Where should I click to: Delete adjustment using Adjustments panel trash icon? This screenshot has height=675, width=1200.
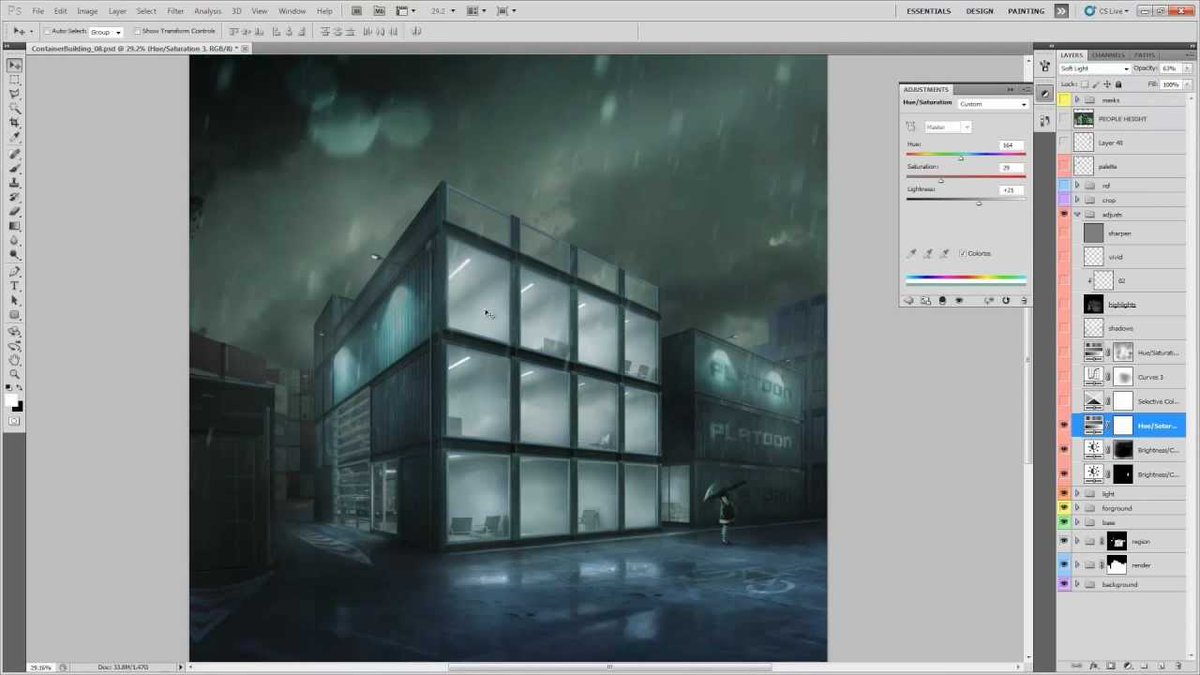pyautogui.click(x=1022, y=299)
